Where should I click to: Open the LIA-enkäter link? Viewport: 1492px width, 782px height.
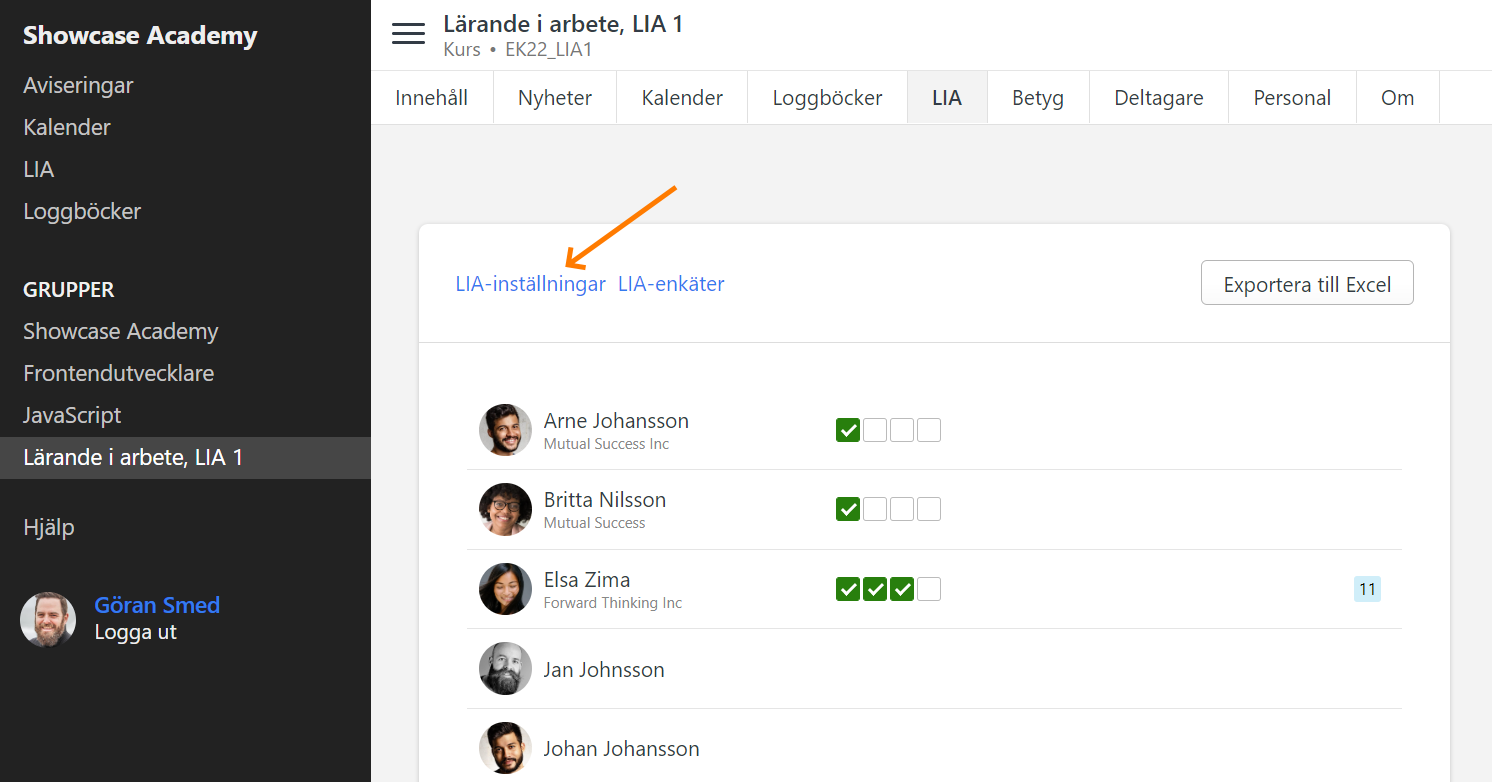(671, 284)
